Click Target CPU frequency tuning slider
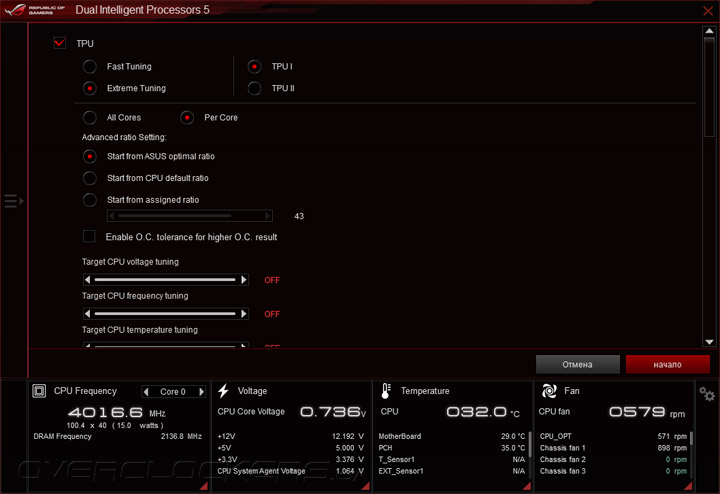 pos(165,314)
